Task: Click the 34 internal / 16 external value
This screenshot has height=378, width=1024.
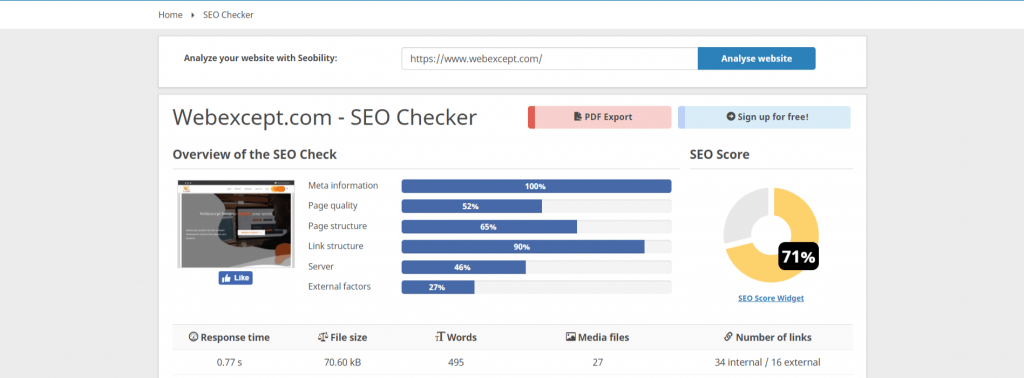Action: (x=768, y=362)
